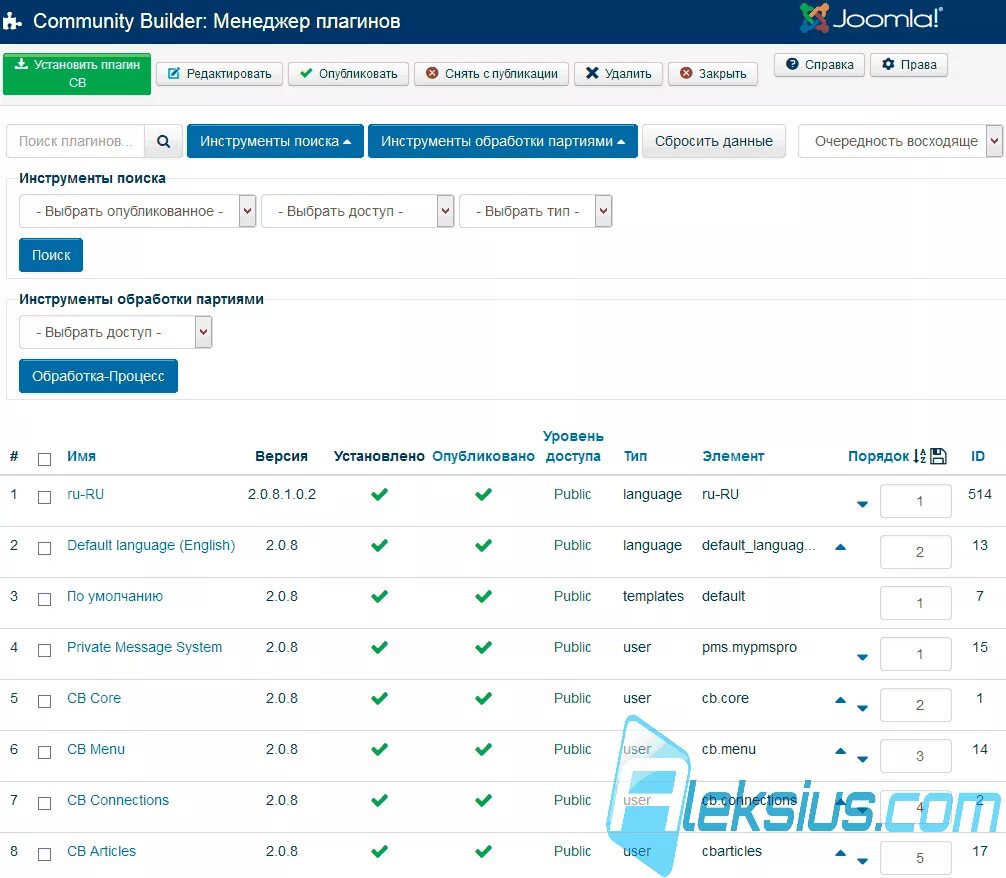Click the Удалить toolbar button
The width and height of the screenshot is (1006, 878).
[618, 74]
